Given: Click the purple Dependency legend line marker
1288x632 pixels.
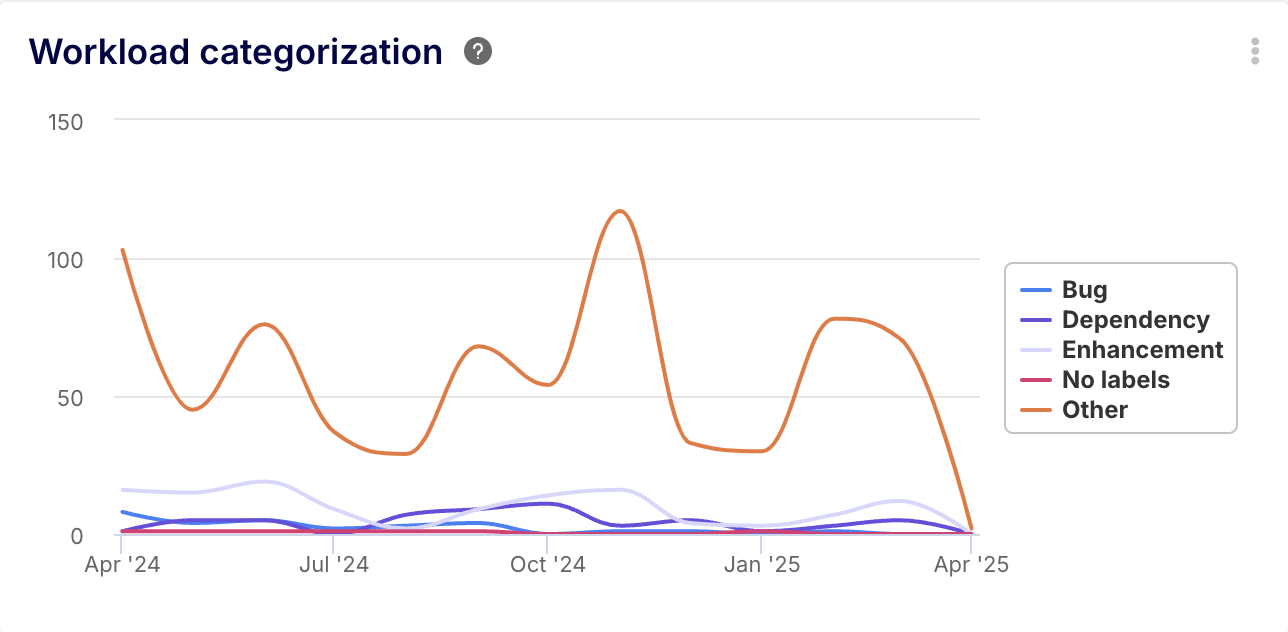Looking at the screenshot, I should pyautogui.click(x=1036, y=321).
